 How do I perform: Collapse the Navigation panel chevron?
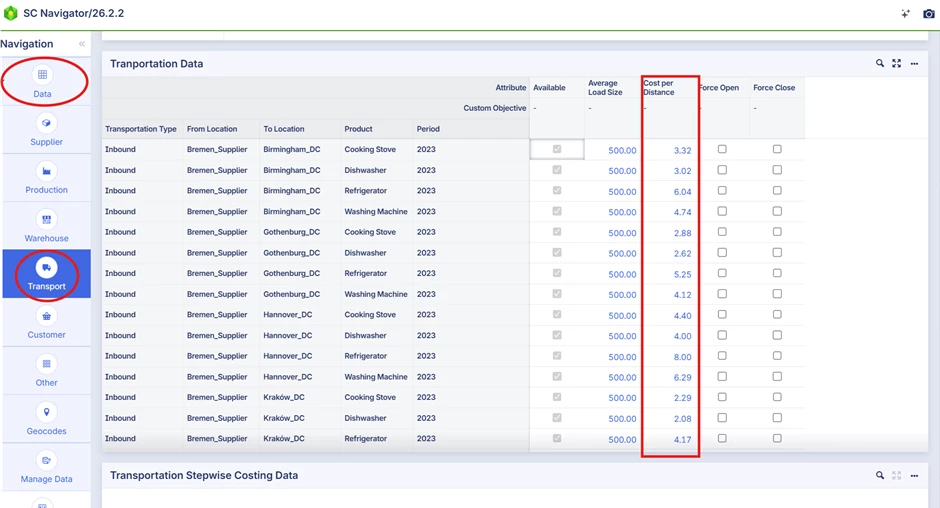82,44
